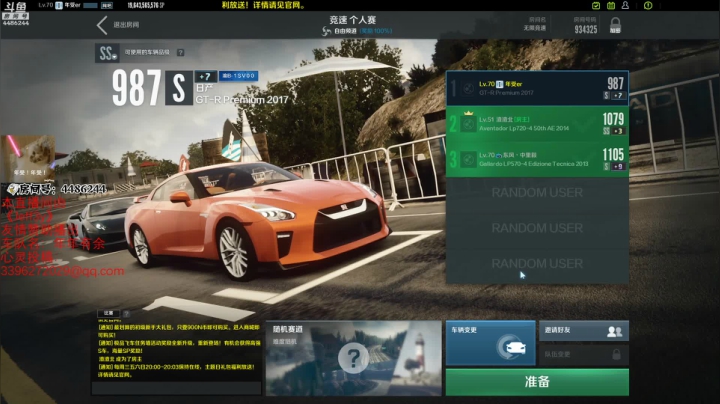
Task: Click the chat message input field
Action: click(x=177, y=388)
